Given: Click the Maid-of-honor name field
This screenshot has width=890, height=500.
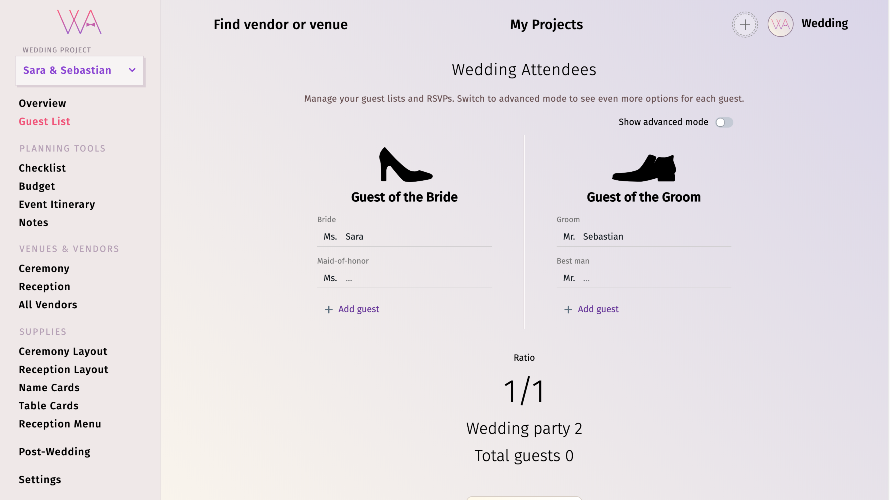Looking at the screenshot, I should [417, 278].
